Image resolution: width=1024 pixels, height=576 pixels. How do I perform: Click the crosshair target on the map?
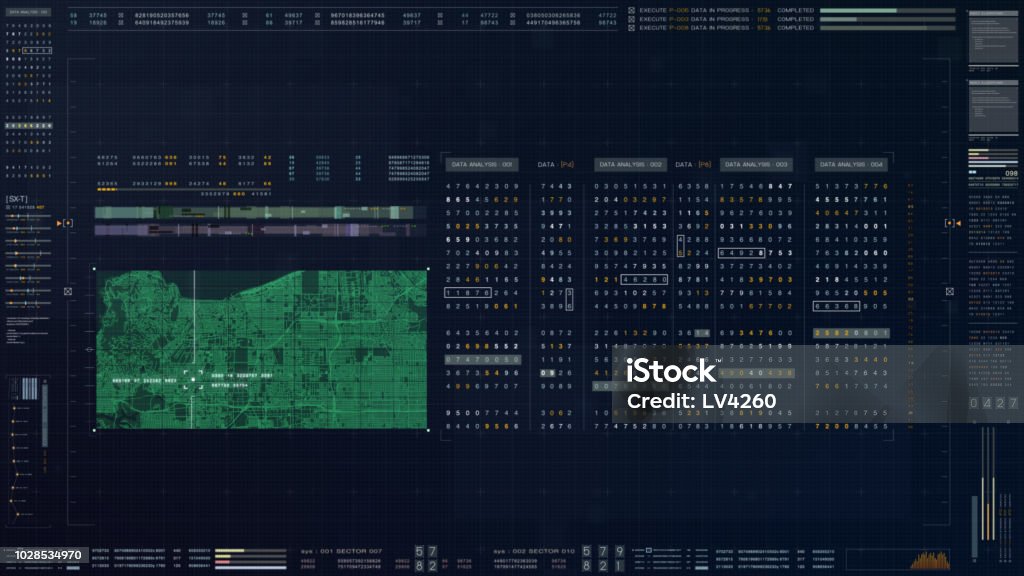(x=193, y=379)
